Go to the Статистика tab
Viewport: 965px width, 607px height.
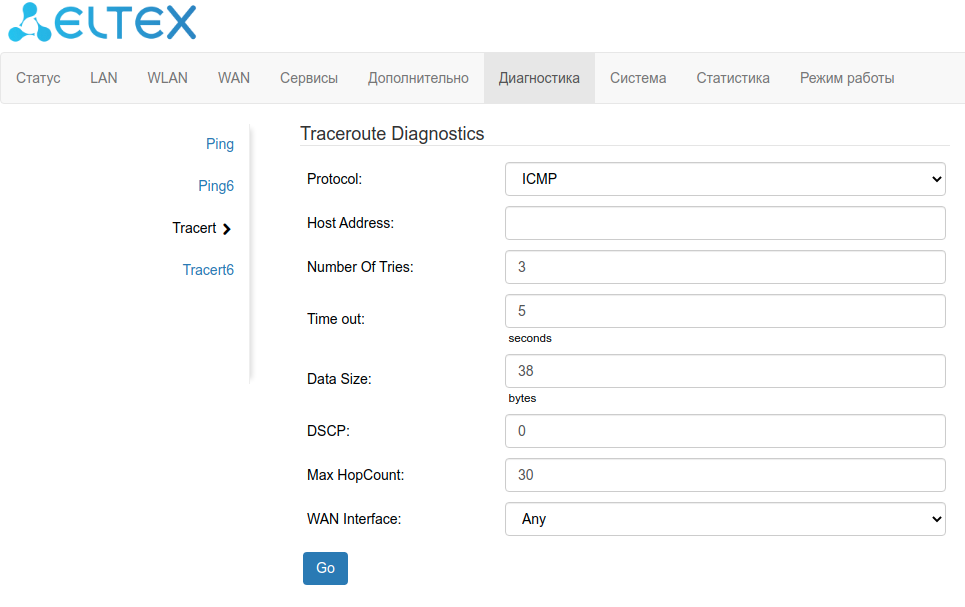tap(733, 78)
